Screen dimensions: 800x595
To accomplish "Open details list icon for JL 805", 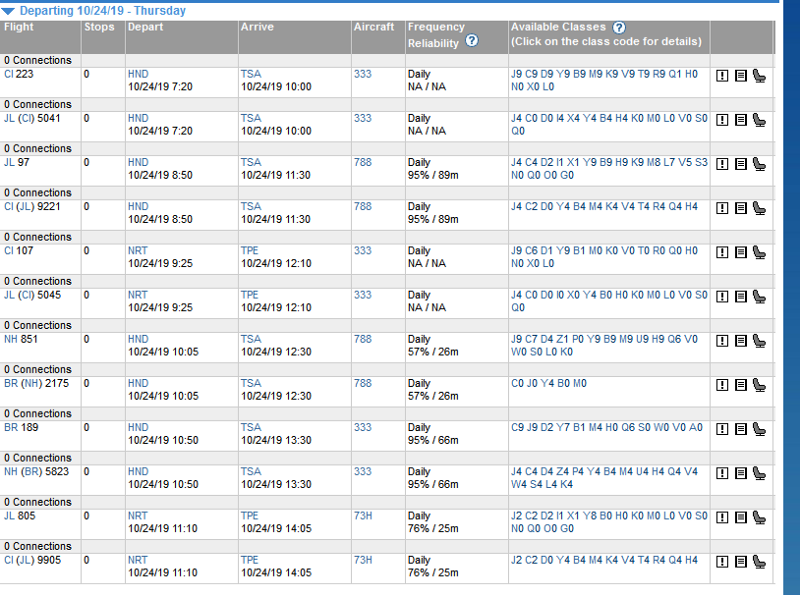I will click(x=741, y=517).
